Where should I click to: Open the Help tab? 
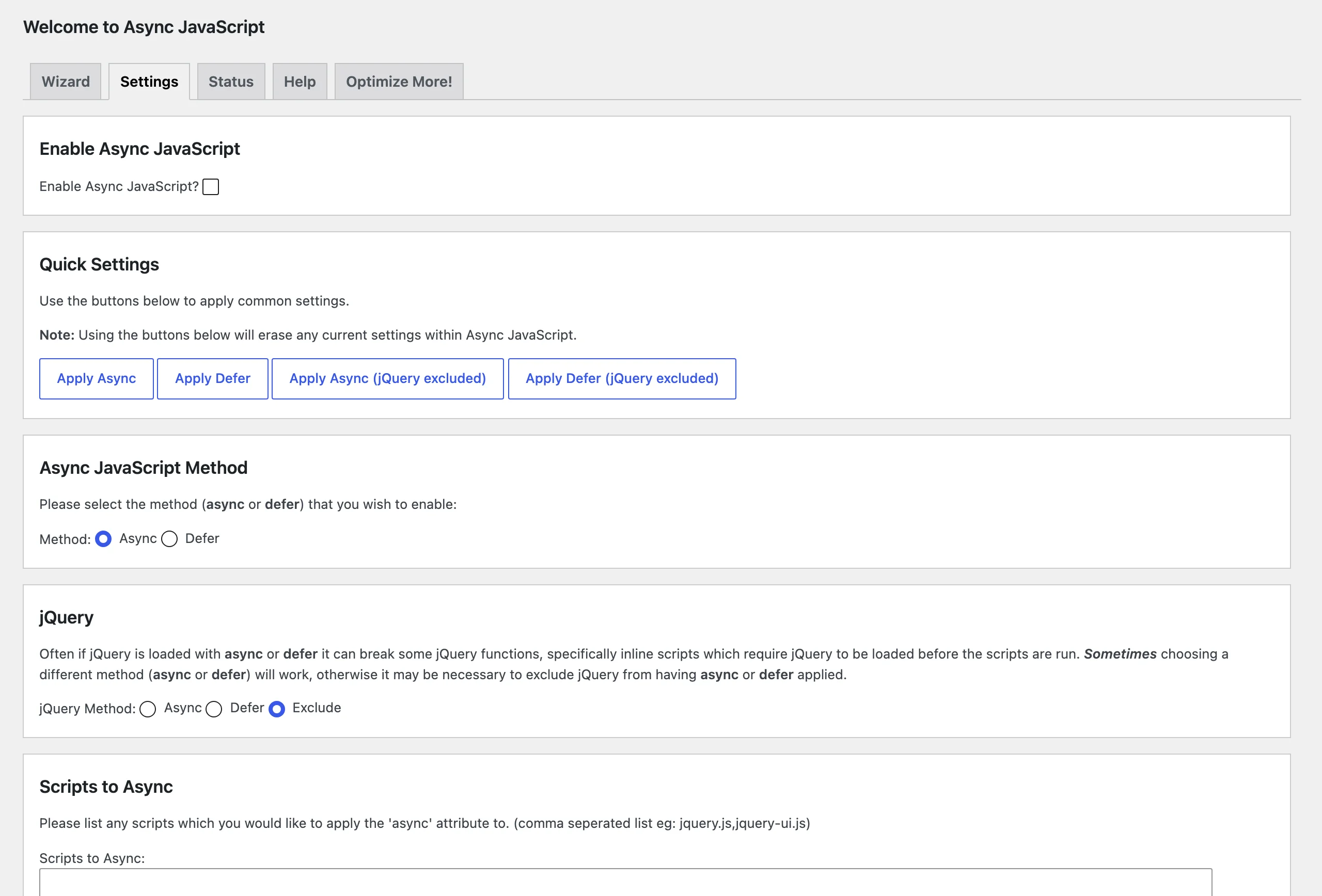coord(300,82)
